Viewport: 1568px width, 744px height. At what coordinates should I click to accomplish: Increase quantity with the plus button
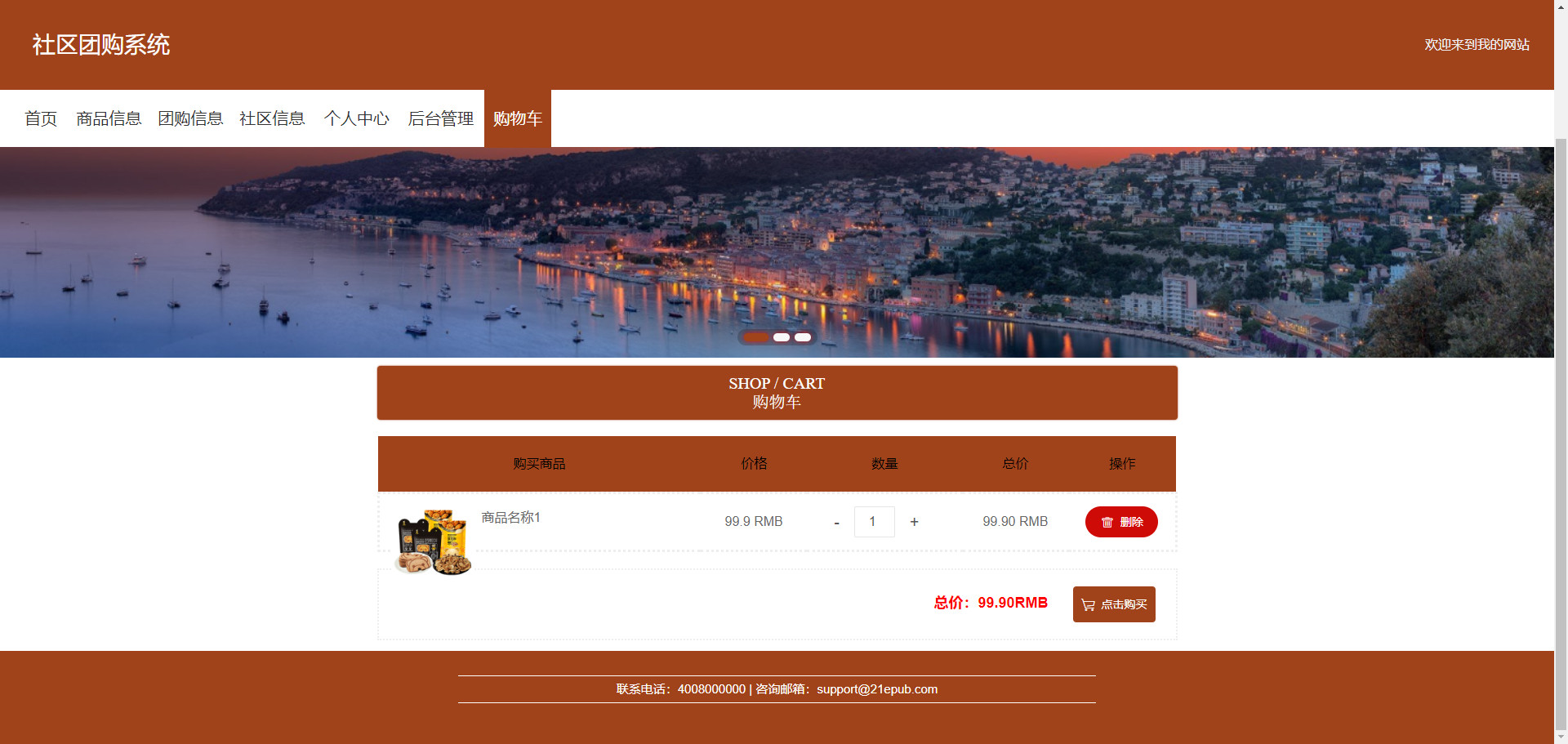pos(914,522)
